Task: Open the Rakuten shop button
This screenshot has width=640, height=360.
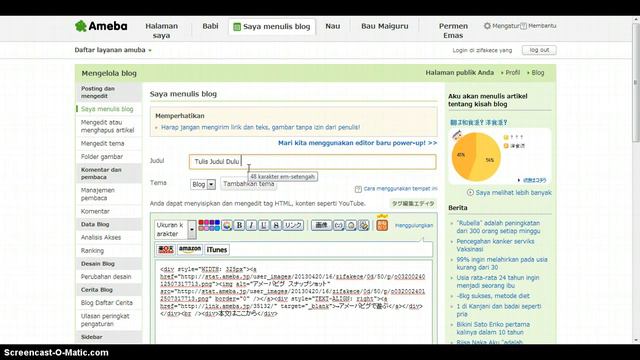Action: click(x=166, y=249)
